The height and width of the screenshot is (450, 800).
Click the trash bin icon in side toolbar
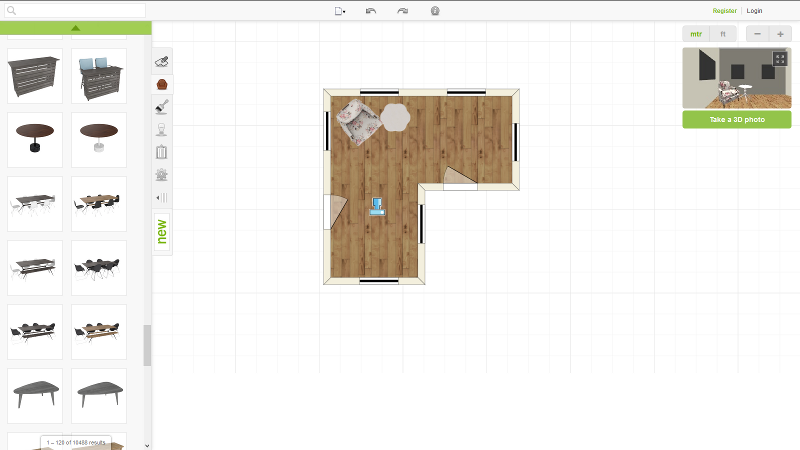click(161, 152)
